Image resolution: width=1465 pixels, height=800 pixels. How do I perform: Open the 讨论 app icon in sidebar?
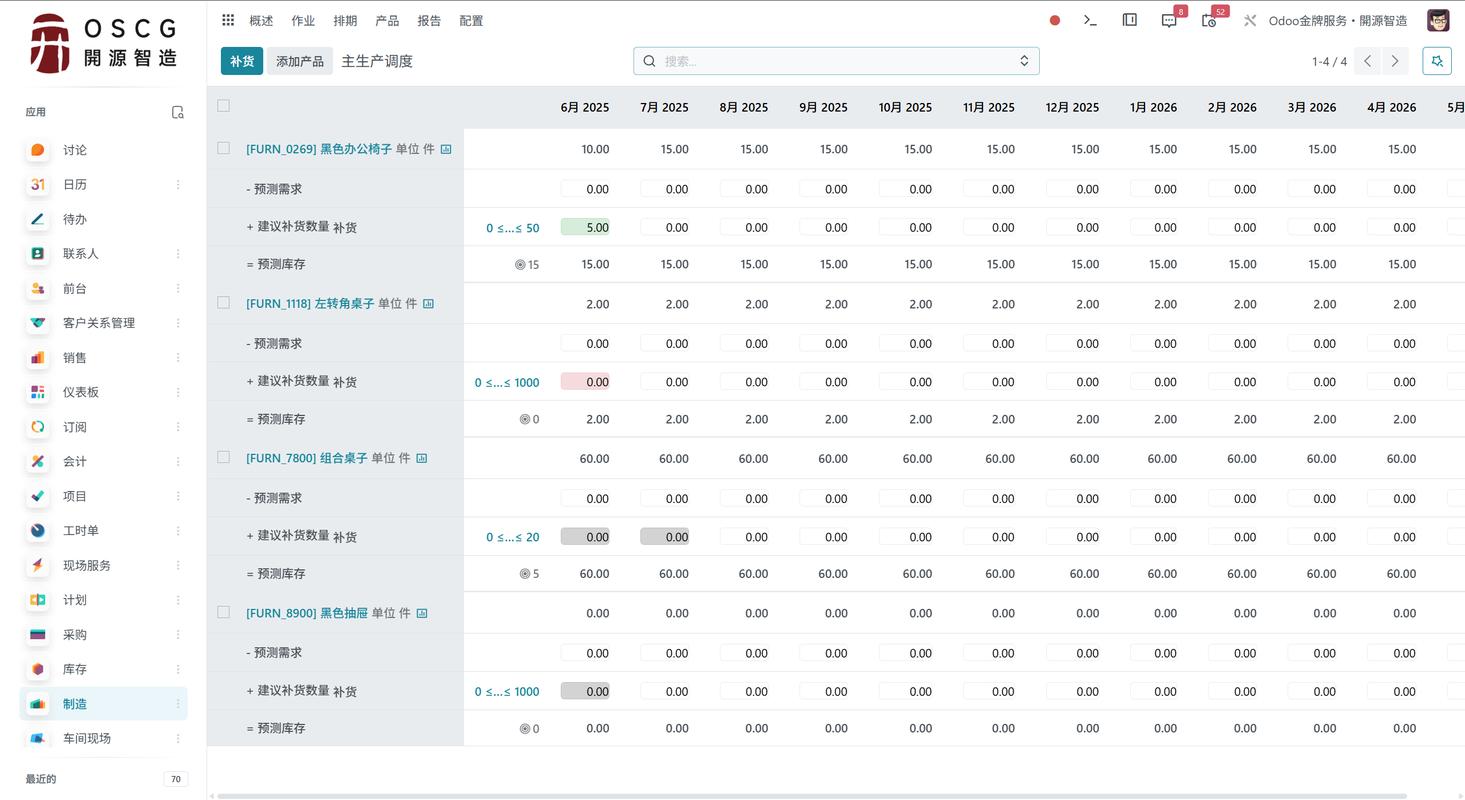tap(38, 150)
